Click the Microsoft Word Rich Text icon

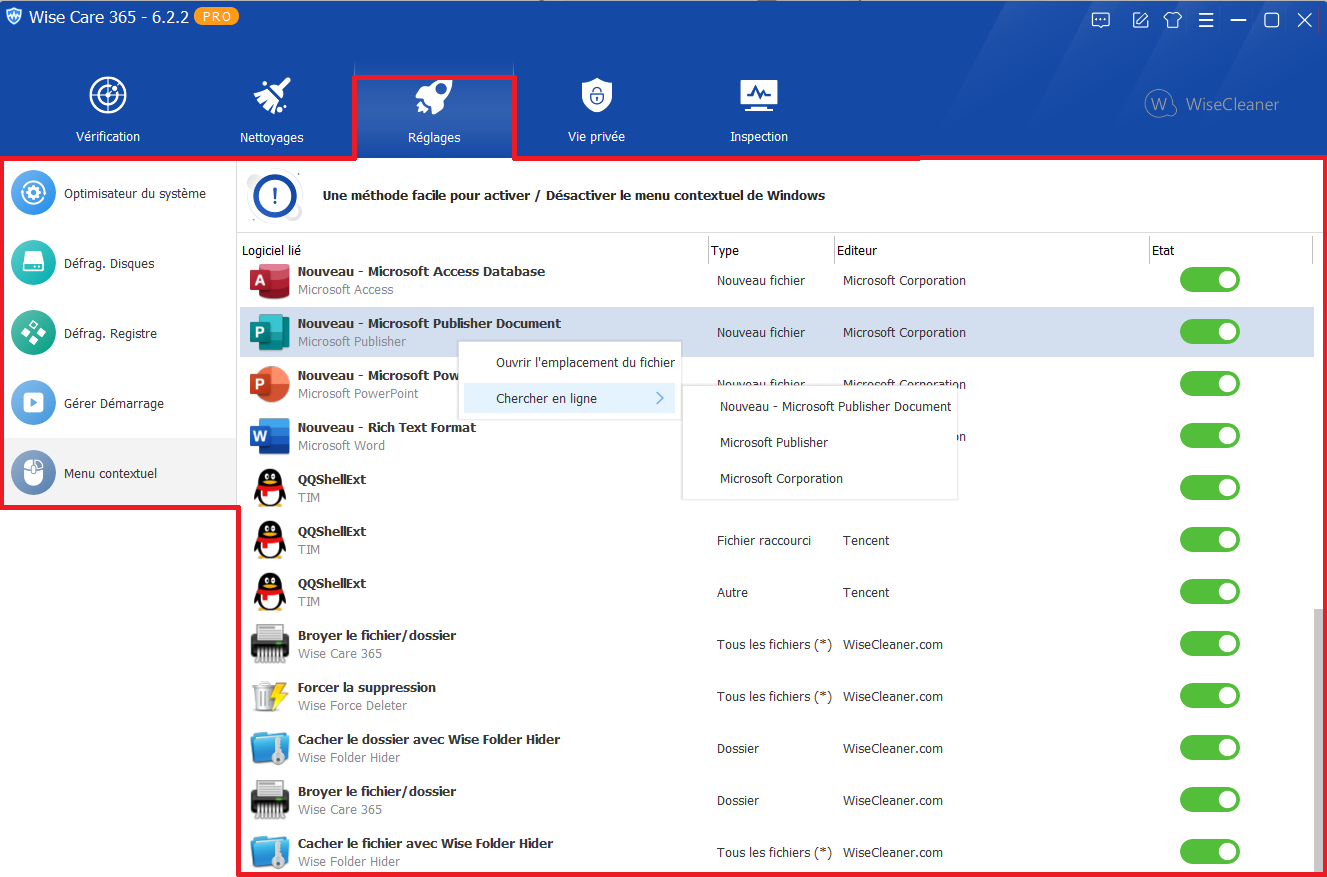click(269, 436)
